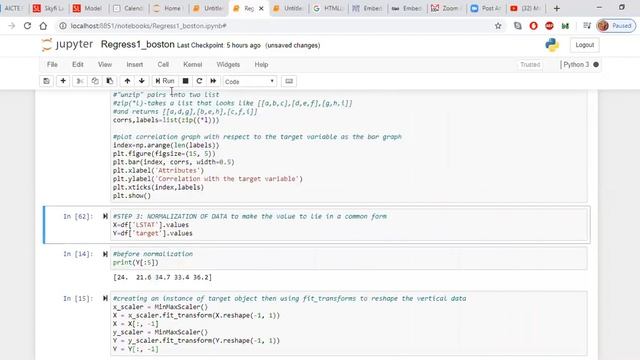Open the Kernel menu

(x=192, y=64)
